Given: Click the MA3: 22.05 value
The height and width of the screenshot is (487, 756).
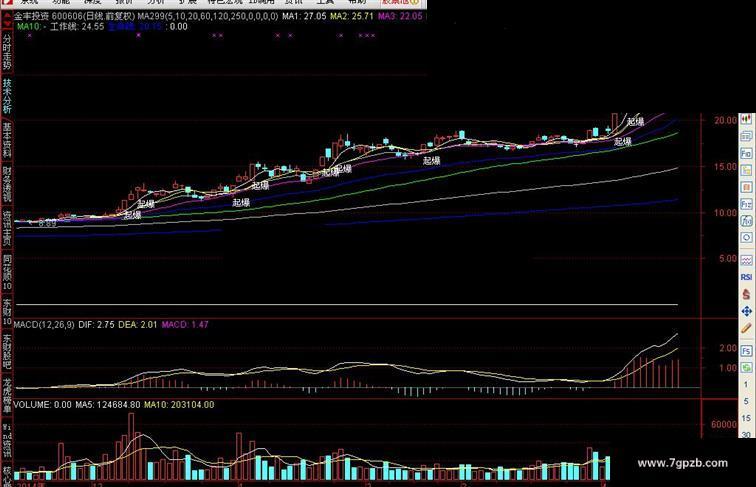Looking at the screenshot, I should pyautogui.click(x=400, y=16).
